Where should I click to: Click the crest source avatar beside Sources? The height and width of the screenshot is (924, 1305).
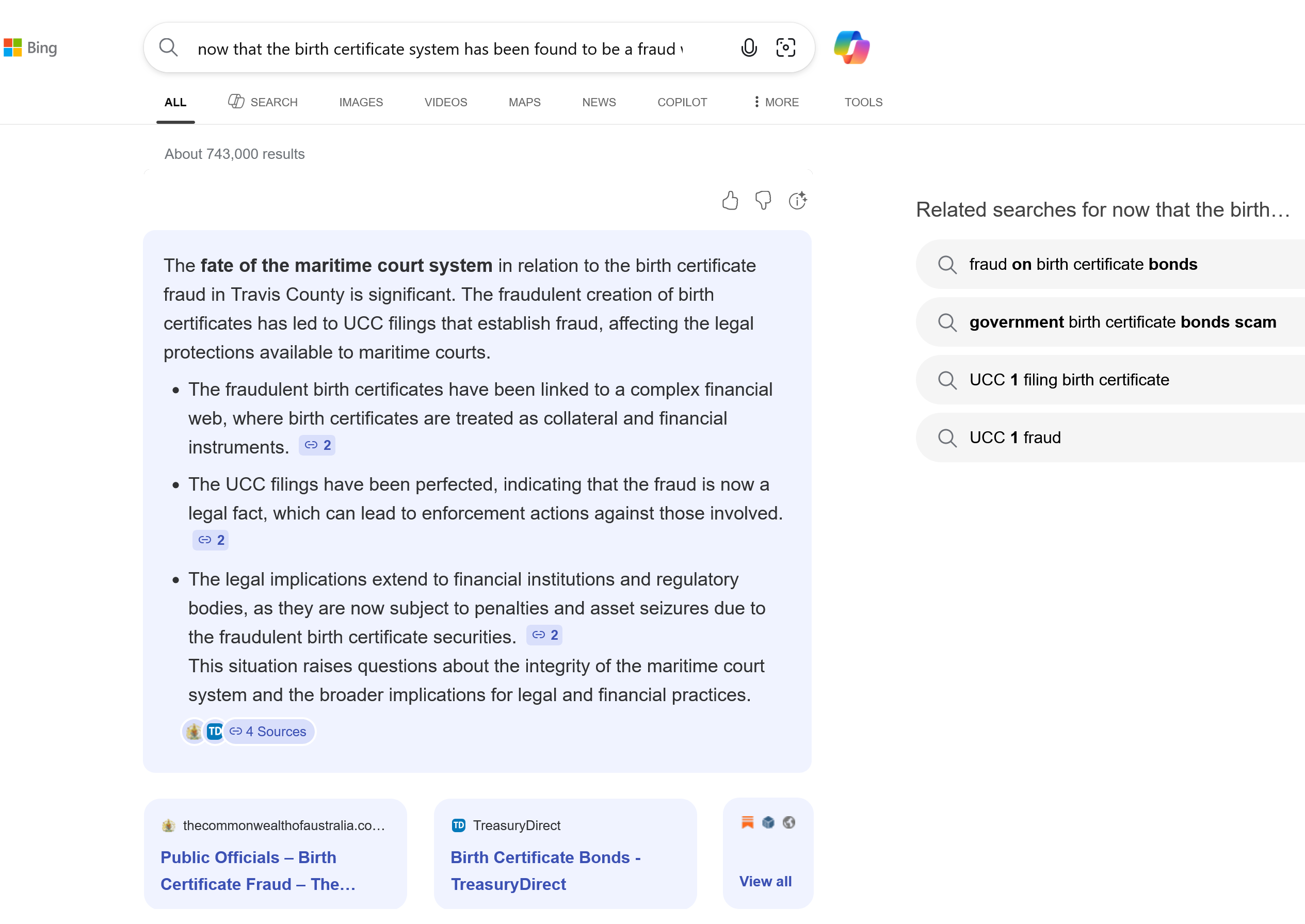click(194, 732)
